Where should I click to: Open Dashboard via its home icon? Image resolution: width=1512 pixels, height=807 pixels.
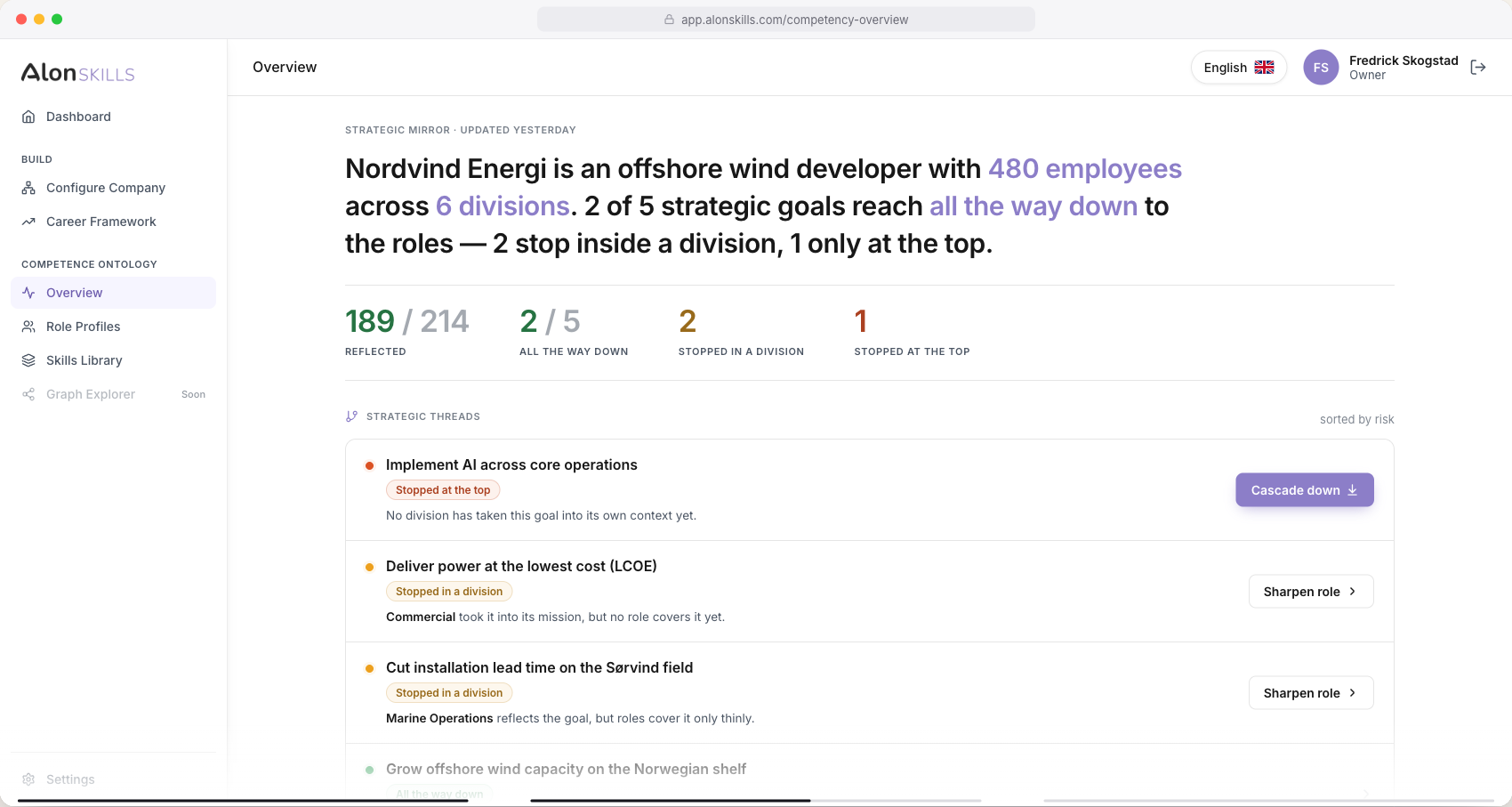click(28, 117)
